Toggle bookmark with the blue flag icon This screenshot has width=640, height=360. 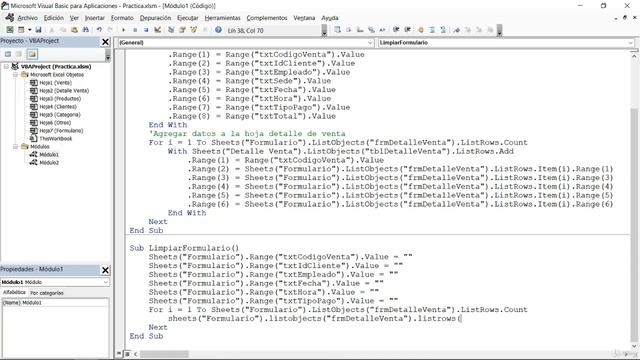(457, 30)
